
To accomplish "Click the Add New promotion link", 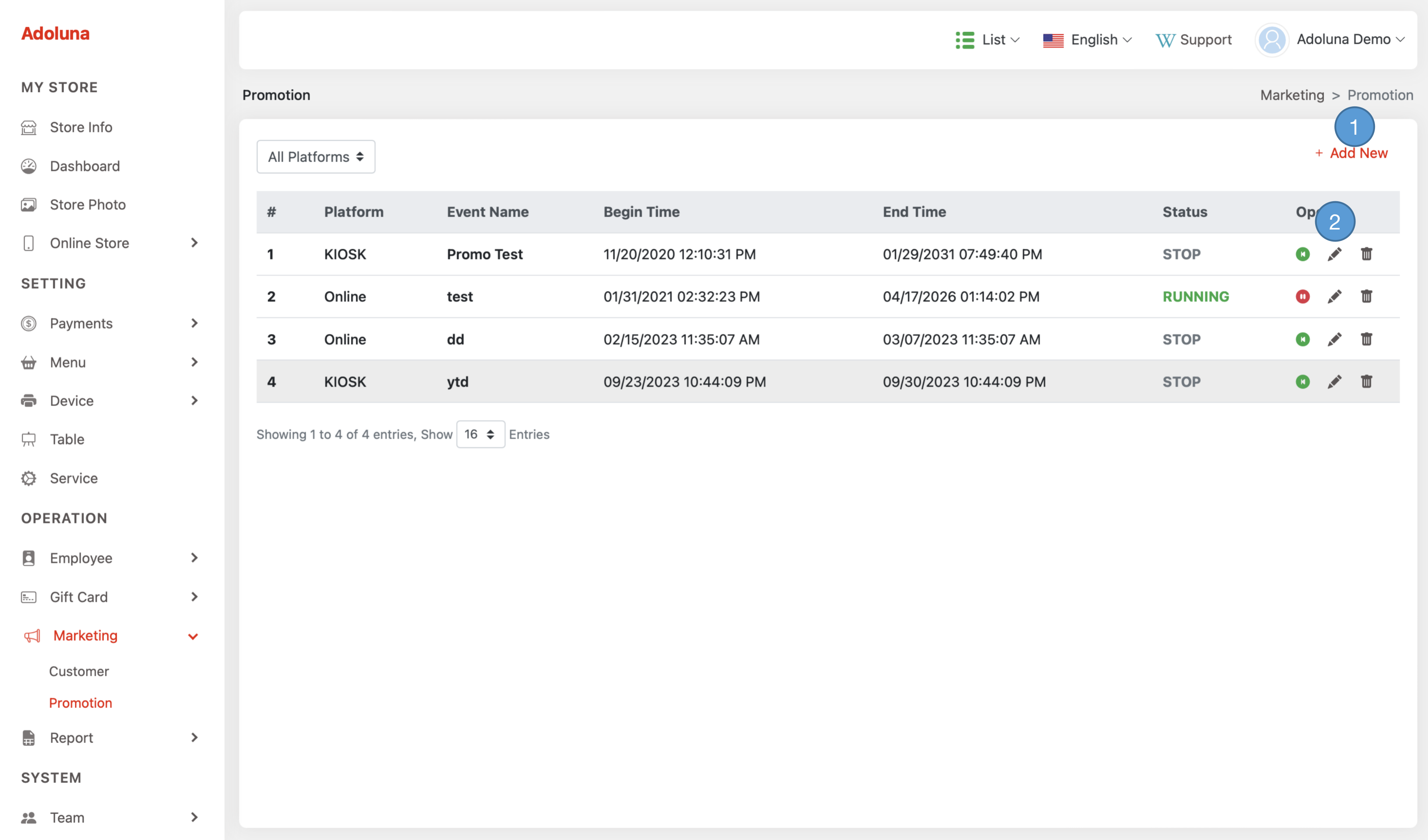I will click(1351, 153).
